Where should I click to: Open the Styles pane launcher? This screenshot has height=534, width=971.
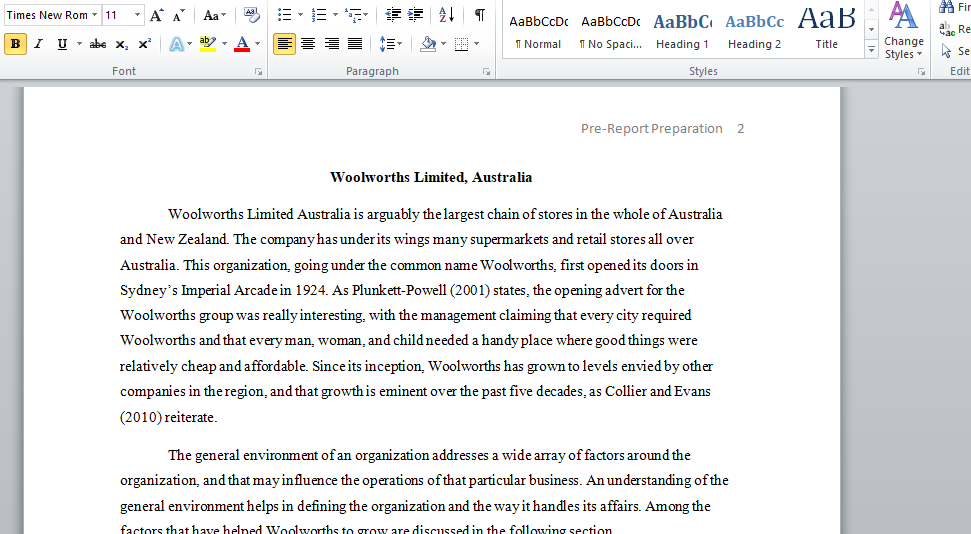[x=921, y=72]
